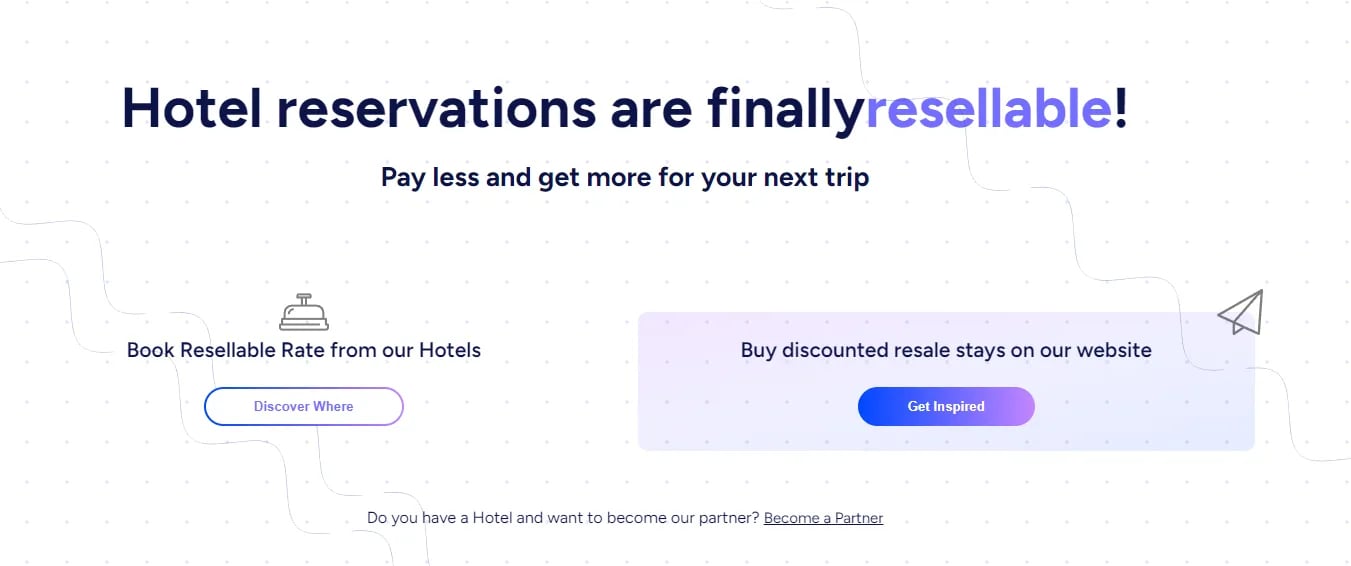Click the exclamation mark ending the headline

(1121, 108)
